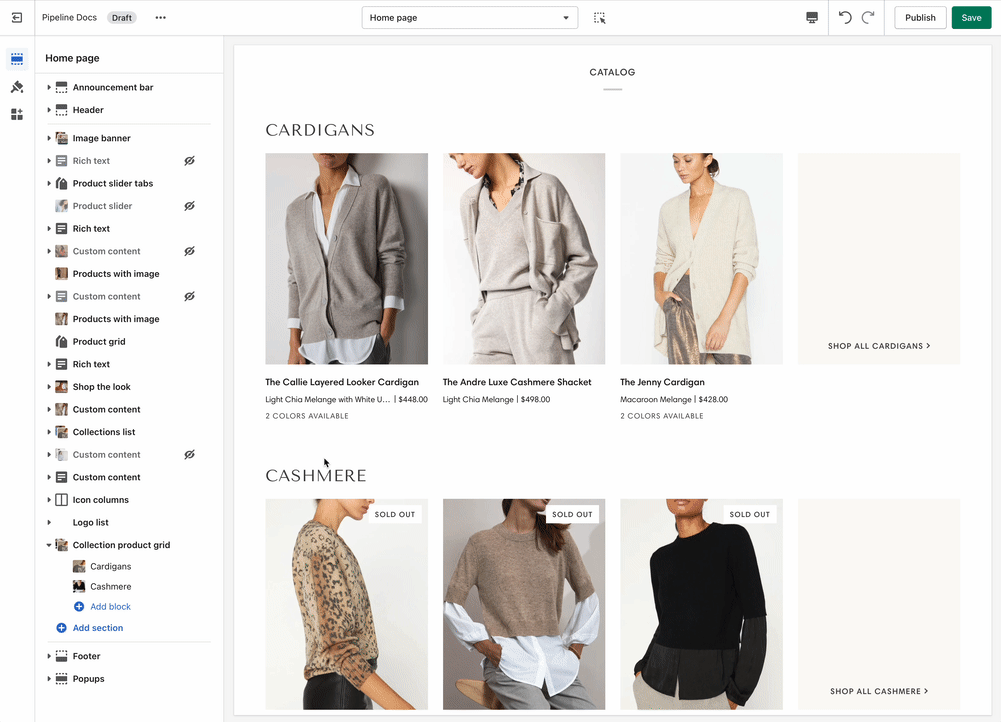Select the Shop the look section
The height and width of the screenshot is (722, 1001).
(101, 387)
